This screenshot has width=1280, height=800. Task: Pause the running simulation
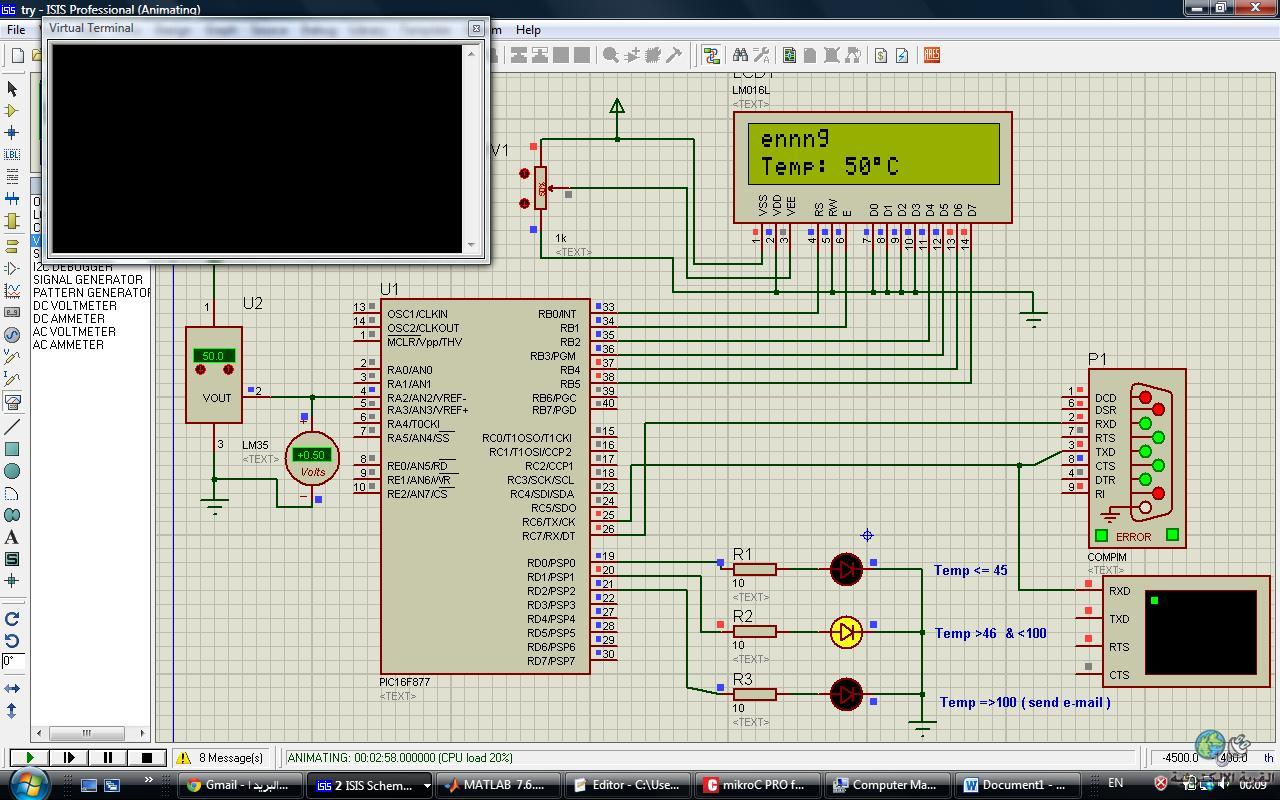(108, 758)
